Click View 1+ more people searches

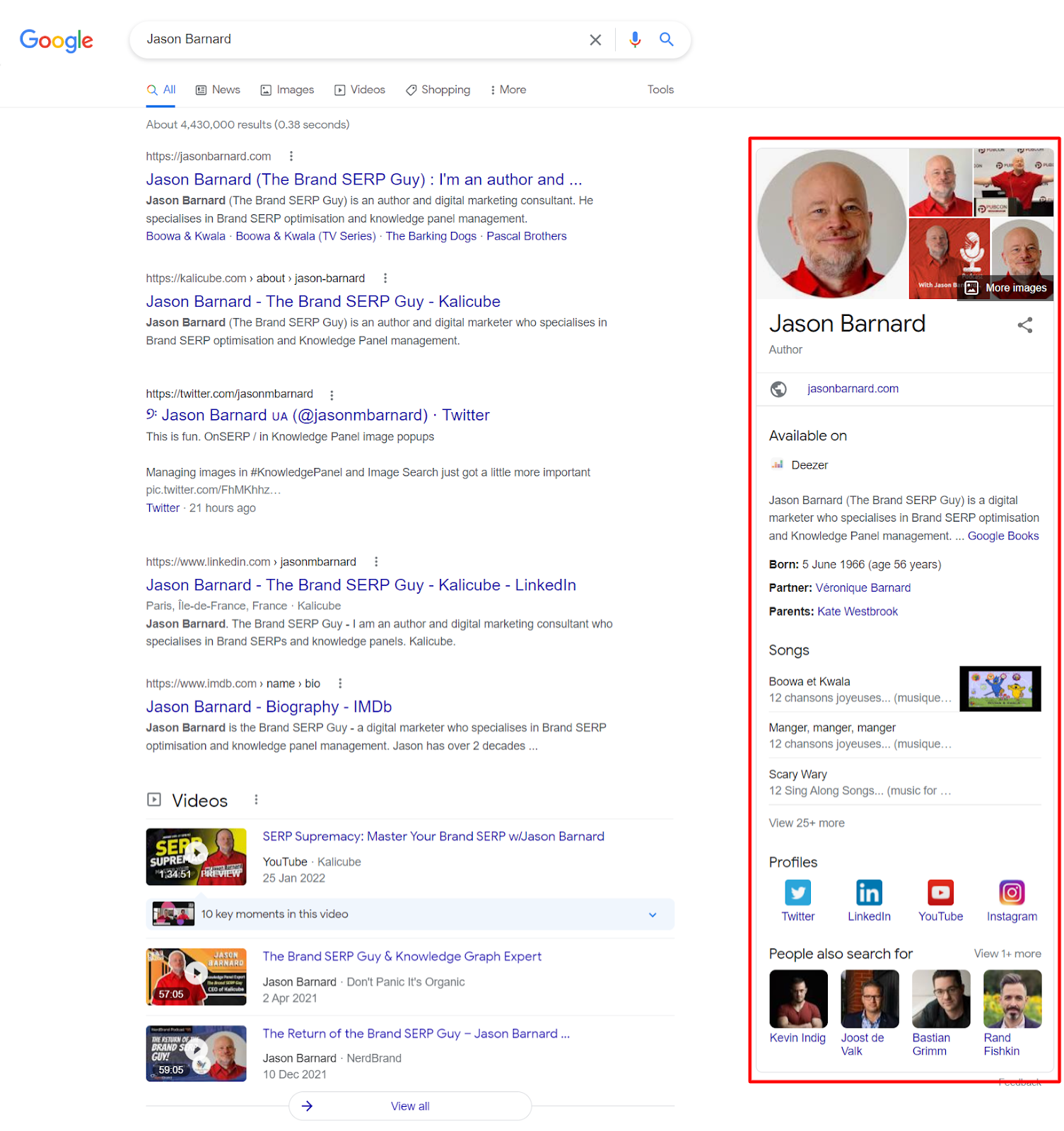pyautogui.click(x=1007, y=954)
